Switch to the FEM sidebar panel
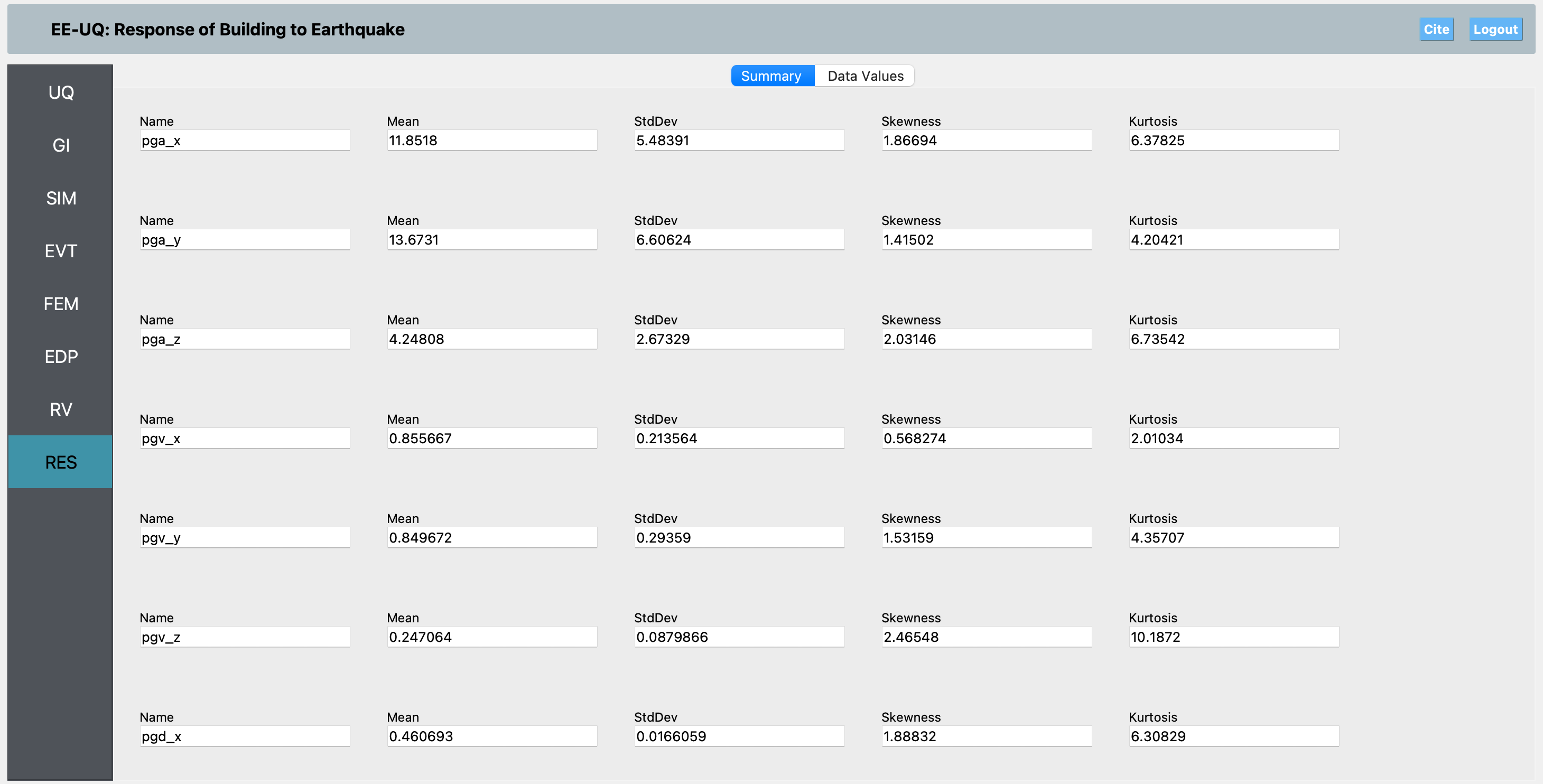This screenshot has height=784, width=1543. click(x=60, y=304)
